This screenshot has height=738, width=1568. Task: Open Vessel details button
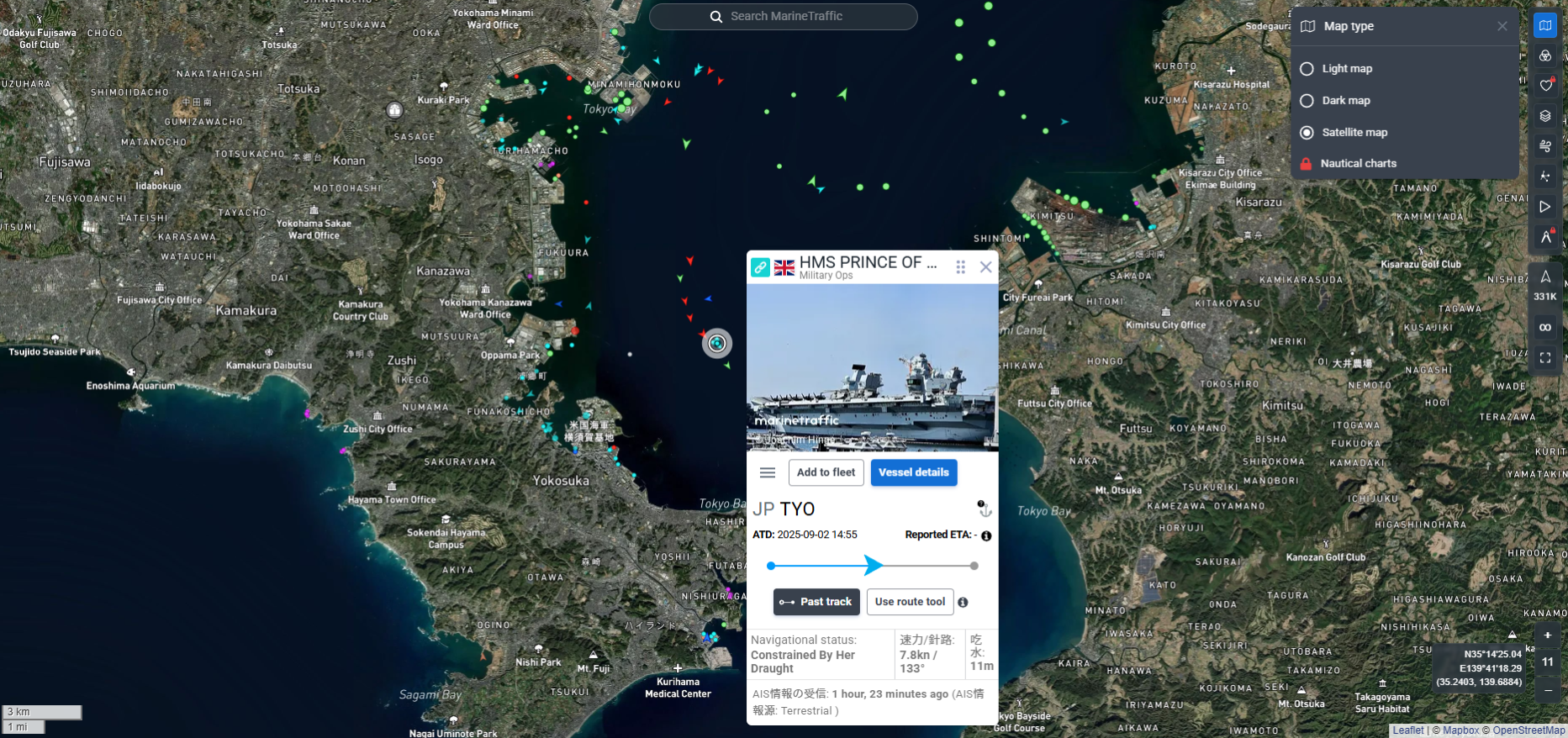[914, 472]
